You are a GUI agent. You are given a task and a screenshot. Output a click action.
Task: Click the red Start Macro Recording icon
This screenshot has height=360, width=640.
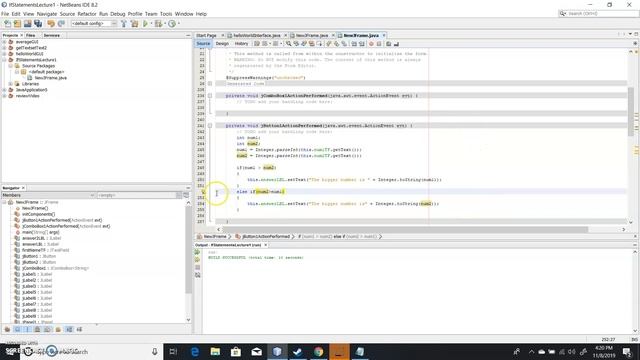371,43
